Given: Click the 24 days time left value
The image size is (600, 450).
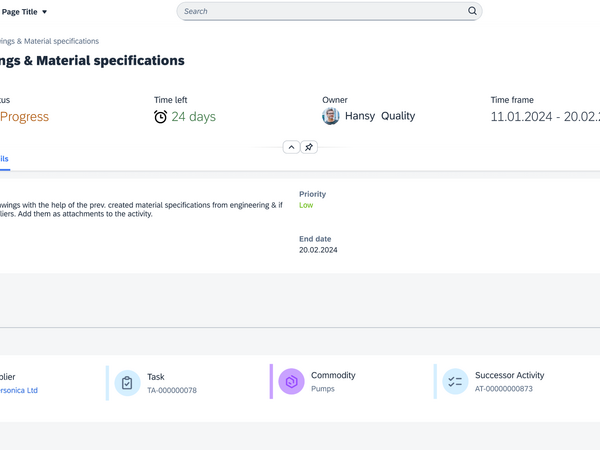Looking at the screenshot, I should [193, 117].
